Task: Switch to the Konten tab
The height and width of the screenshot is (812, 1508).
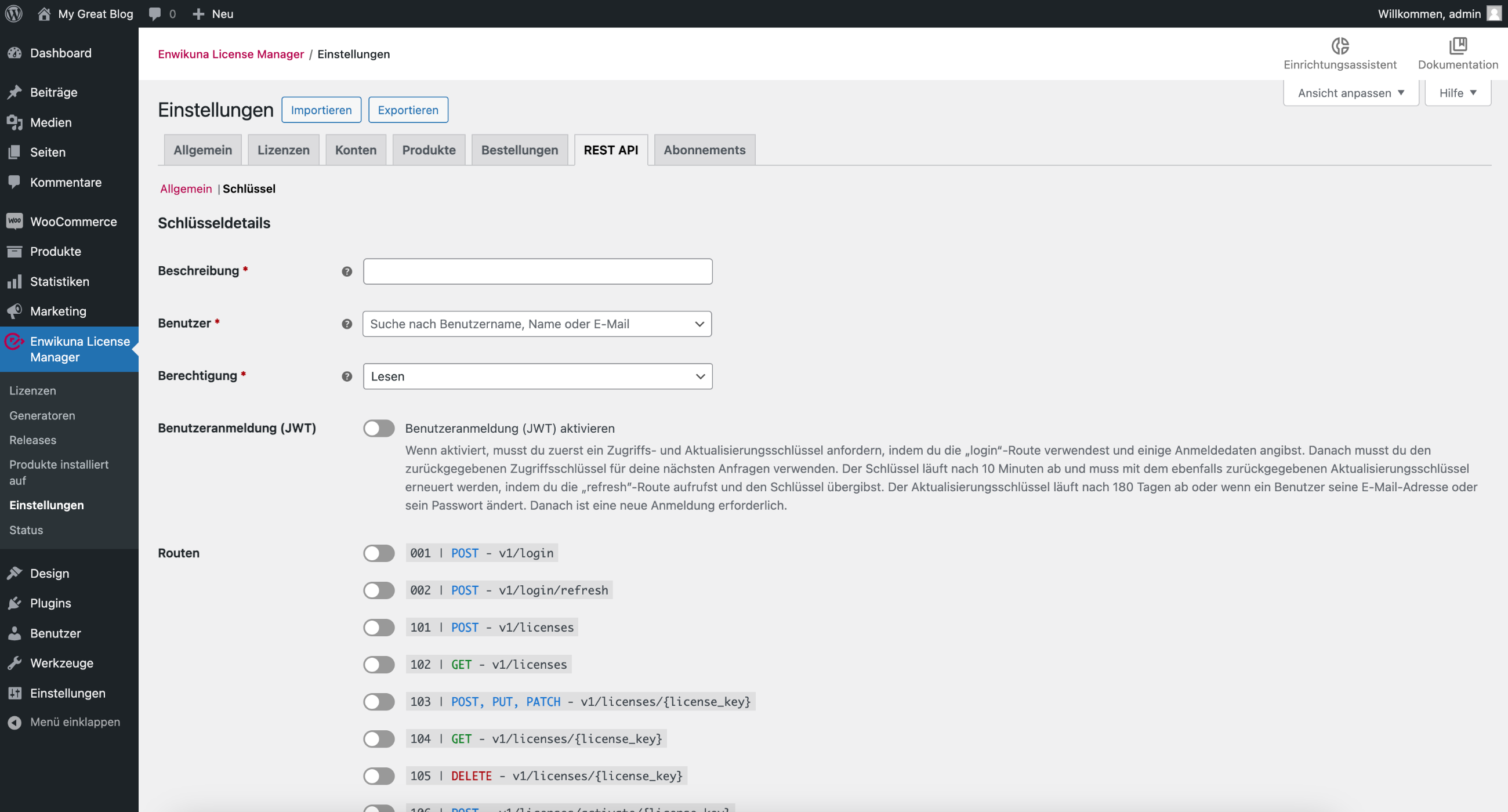Action: (x=356, y=150)
